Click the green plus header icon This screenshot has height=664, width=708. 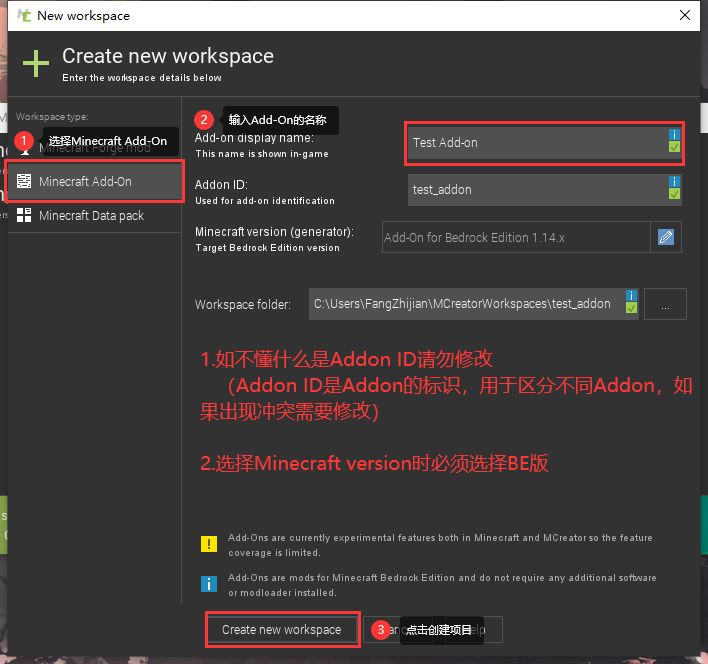pos(36,63)
